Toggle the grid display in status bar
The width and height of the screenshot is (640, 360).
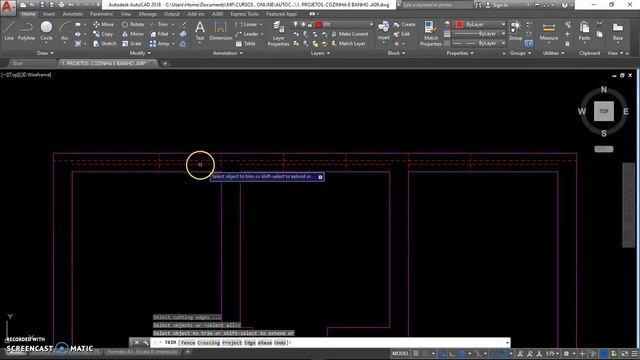416,353
